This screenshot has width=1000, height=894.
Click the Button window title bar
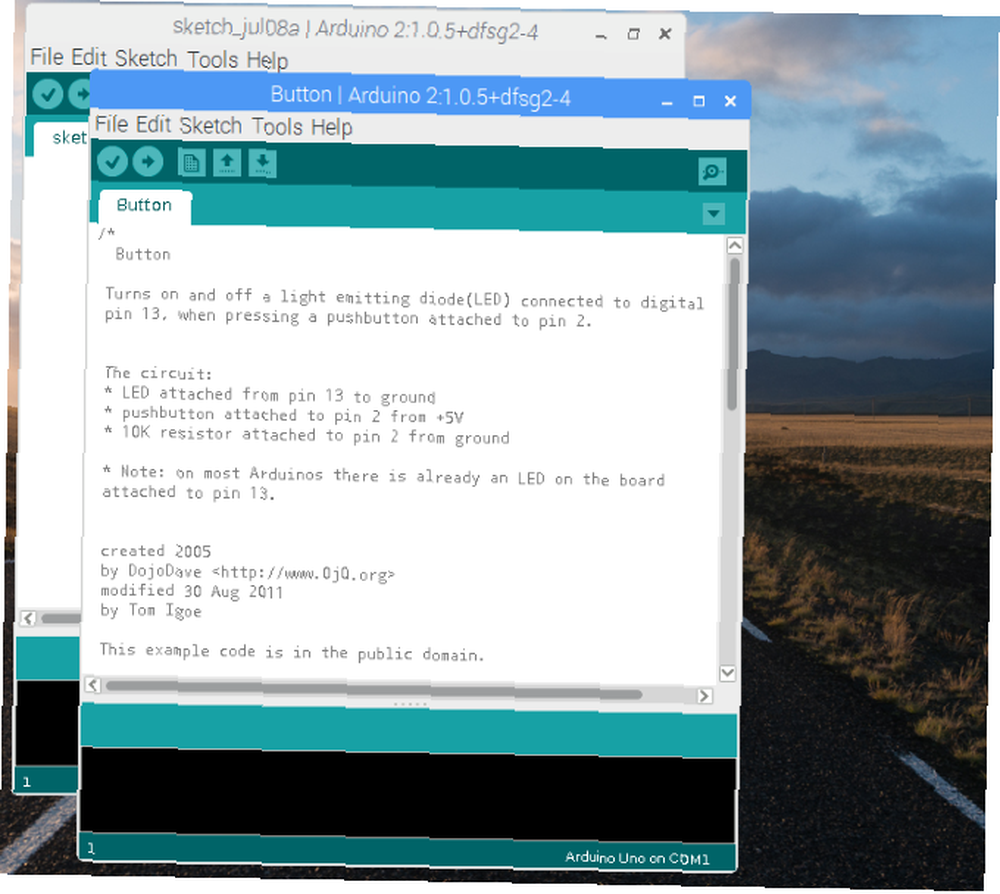point(420,96)
